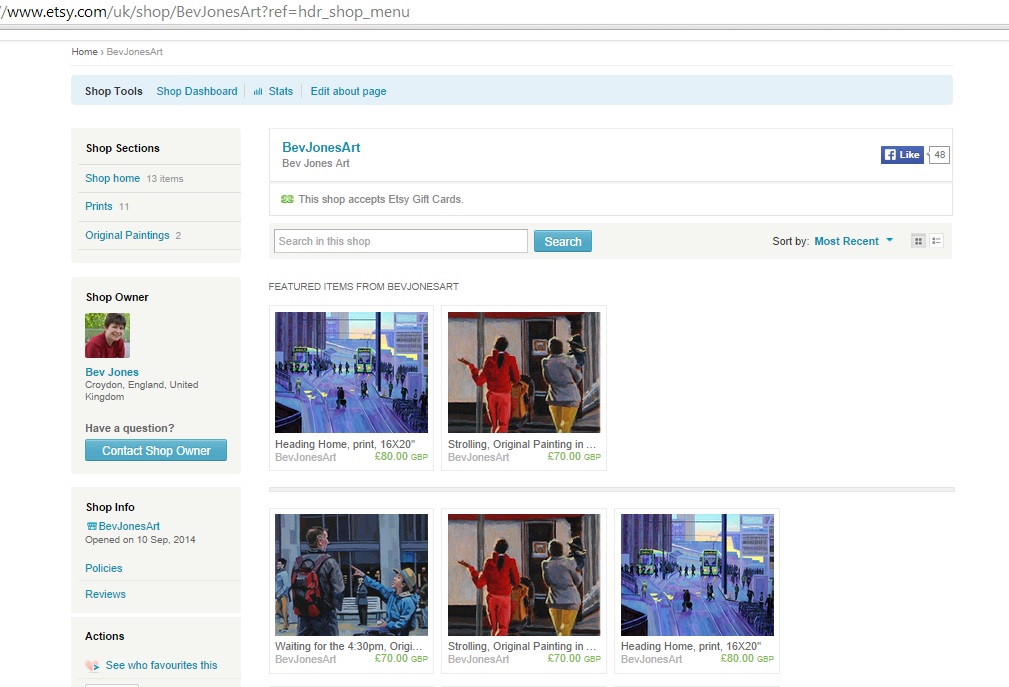Click the shop owner's profile photo
1009x687 pixels.
(107, 335)
